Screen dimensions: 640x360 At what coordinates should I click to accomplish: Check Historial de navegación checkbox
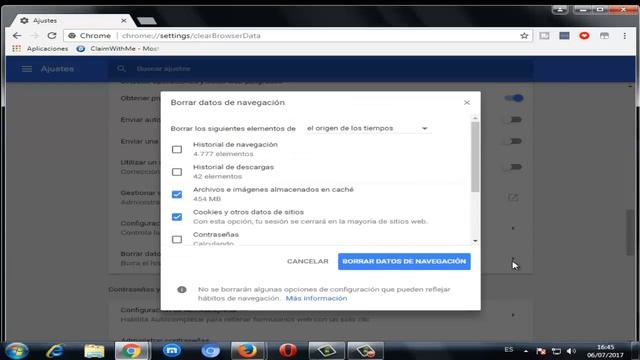(x=177, y=149)
